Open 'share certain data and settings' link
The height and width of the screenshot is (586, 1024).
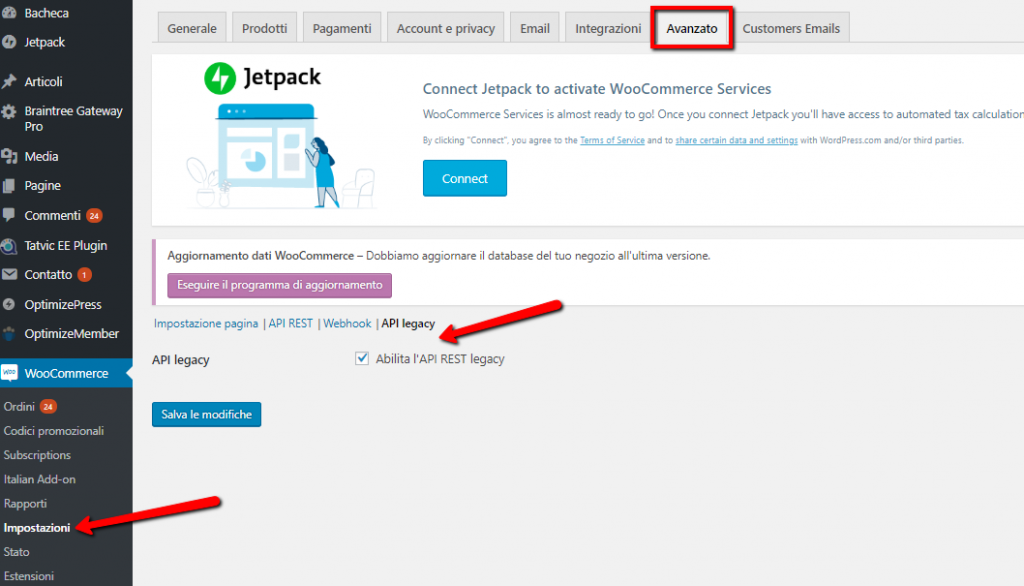pos(737,140)
